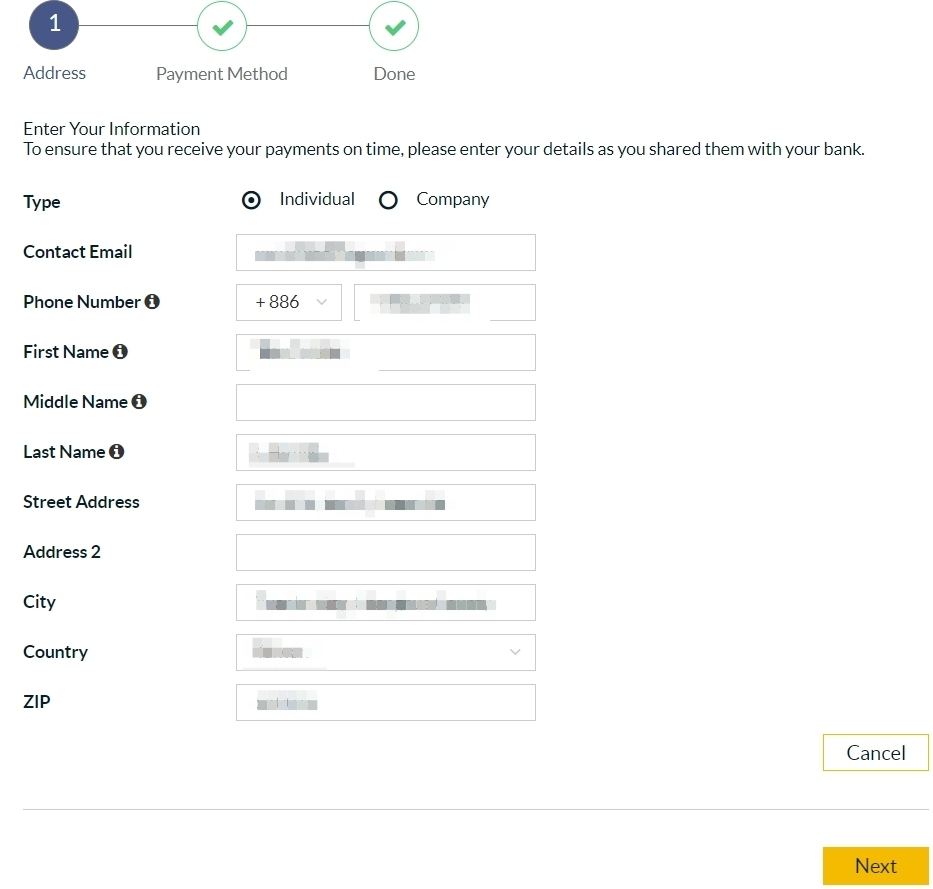Image resolution: width=933 pixels, height=889 pixels.
Task: Select the Individual type radio button
Action: [x=251, y=201]
